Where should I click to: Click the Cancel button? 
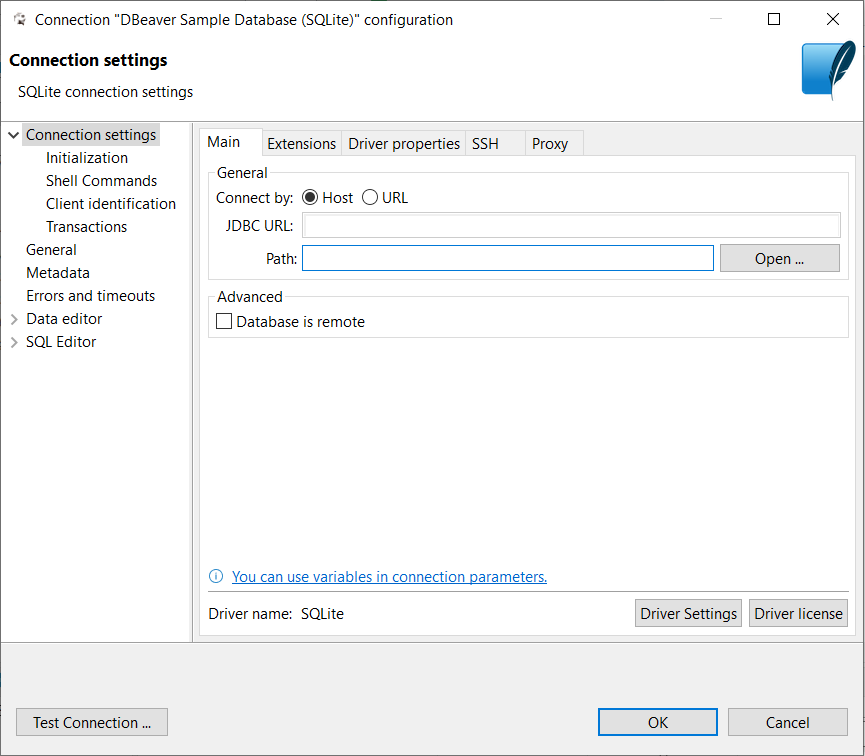tap(787, 722)
